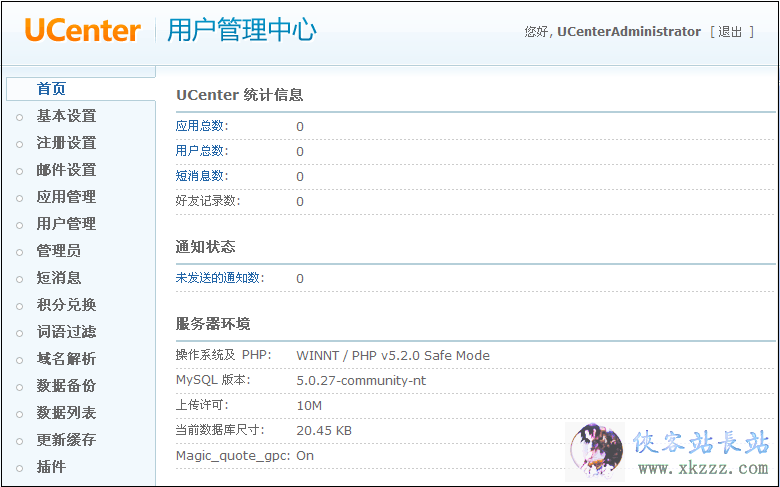Open 基本设置 in the sidebar

tap(66, 116)
